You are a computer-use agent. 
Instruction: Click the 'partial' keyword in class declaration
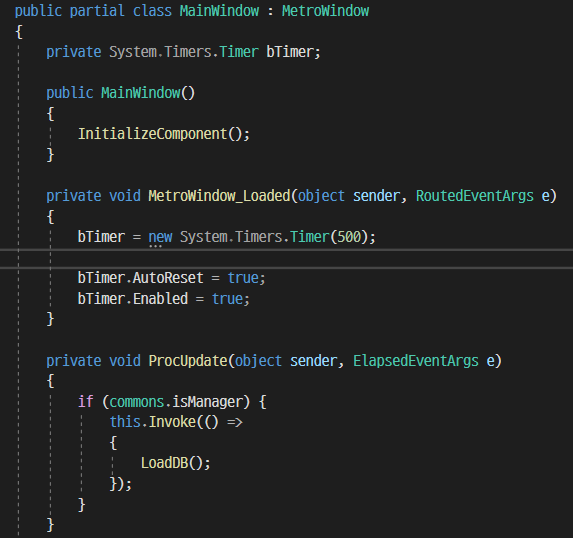(x=97, y=11)
